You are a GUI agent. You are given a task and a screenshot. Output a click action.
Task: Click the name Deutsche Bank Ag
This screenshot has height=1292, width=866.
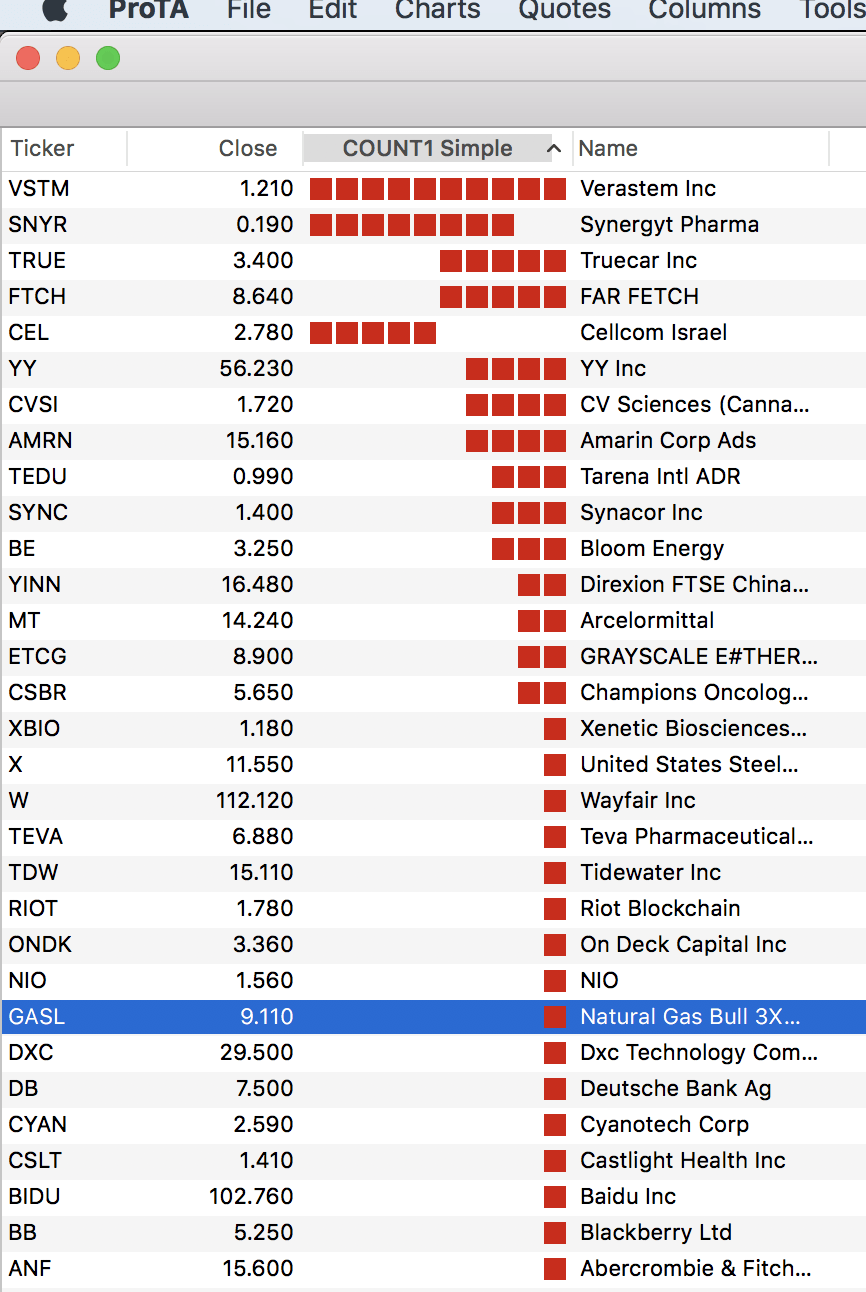[676, 1088]
